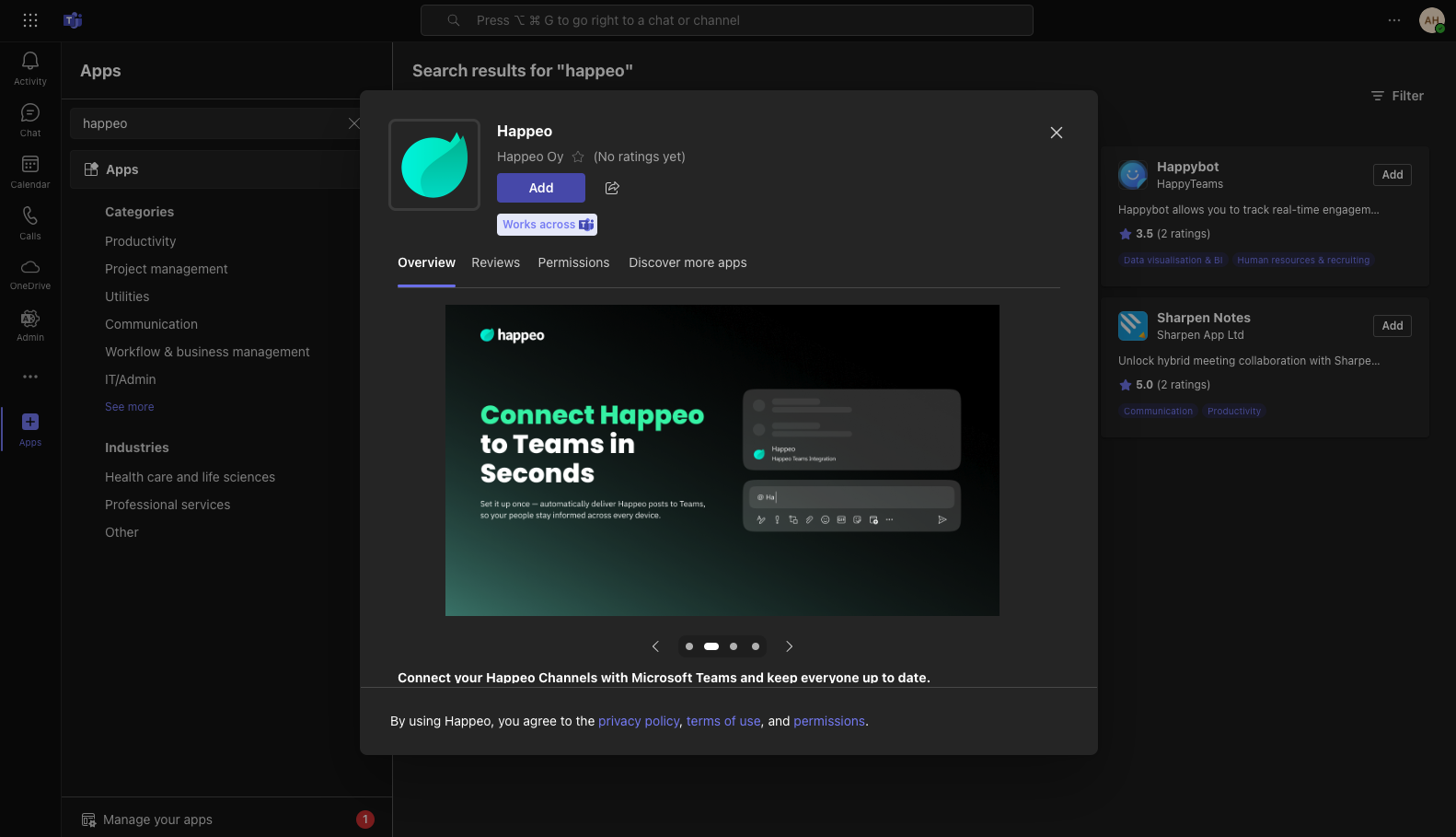Switch to the Permissions tab
1456x837 pixels.
pos(573,262)
